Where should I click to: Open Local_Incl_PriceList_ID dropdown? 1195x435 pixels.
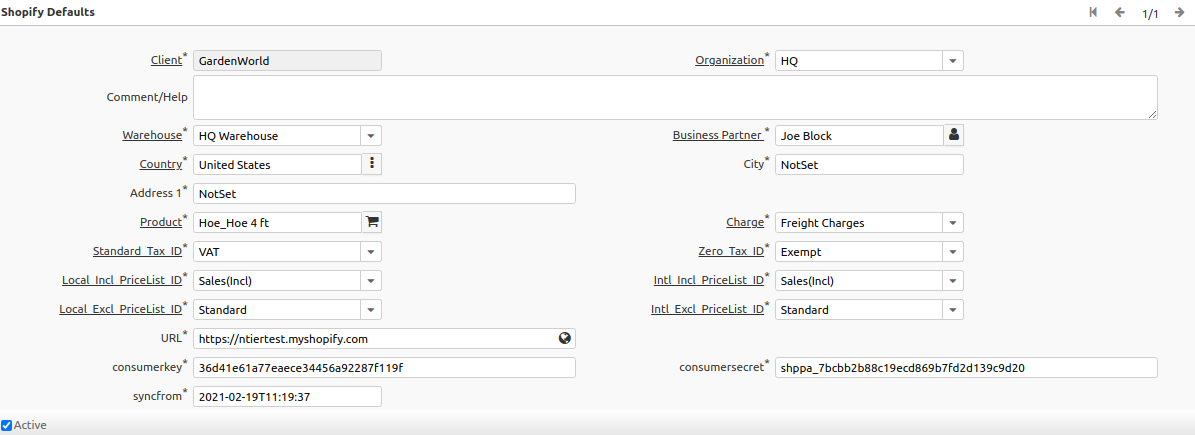[371, 281]
